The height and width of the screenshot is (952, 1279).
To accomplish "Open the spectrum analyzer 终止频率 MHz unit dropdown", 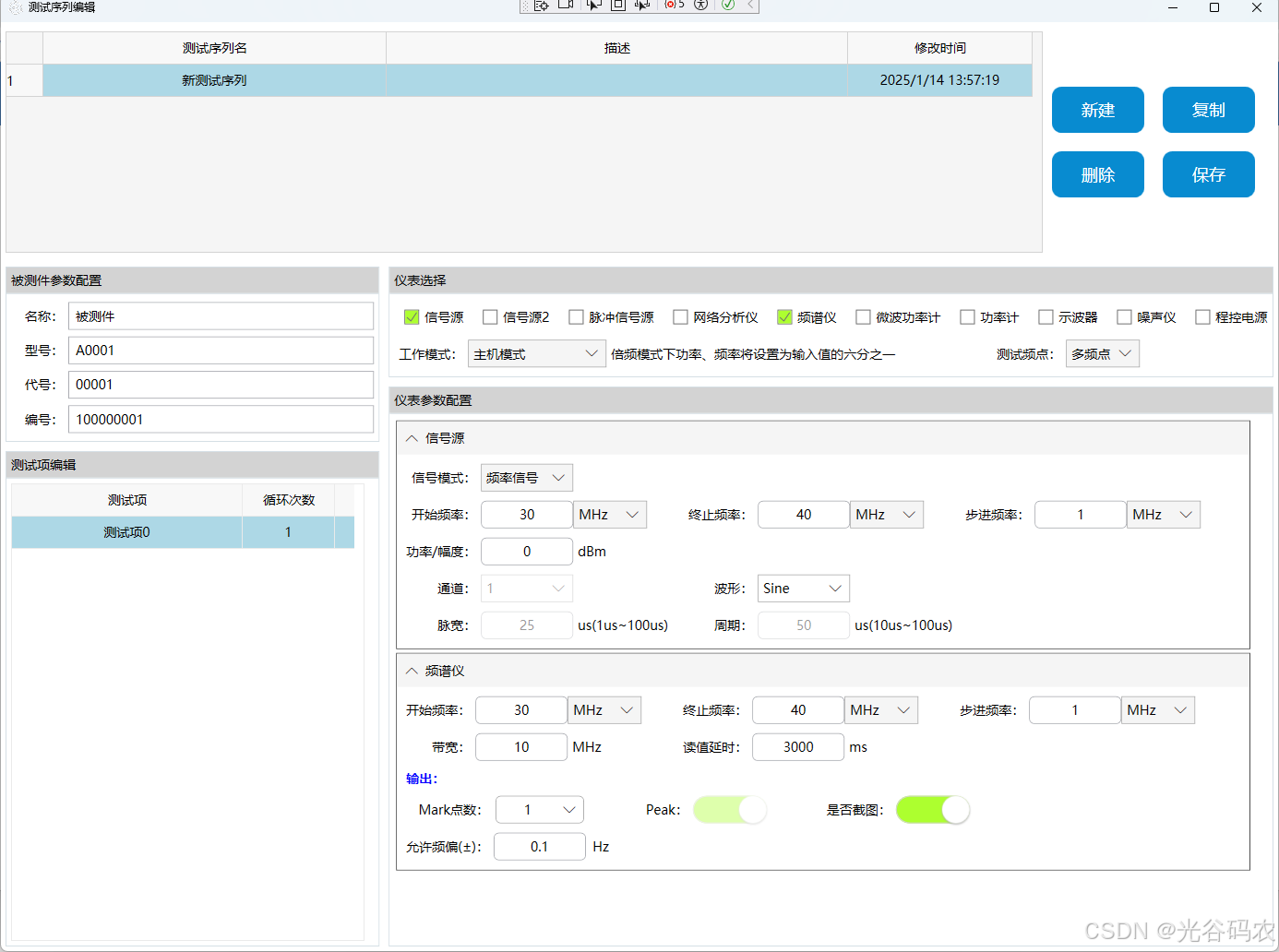I will (881, 710).
